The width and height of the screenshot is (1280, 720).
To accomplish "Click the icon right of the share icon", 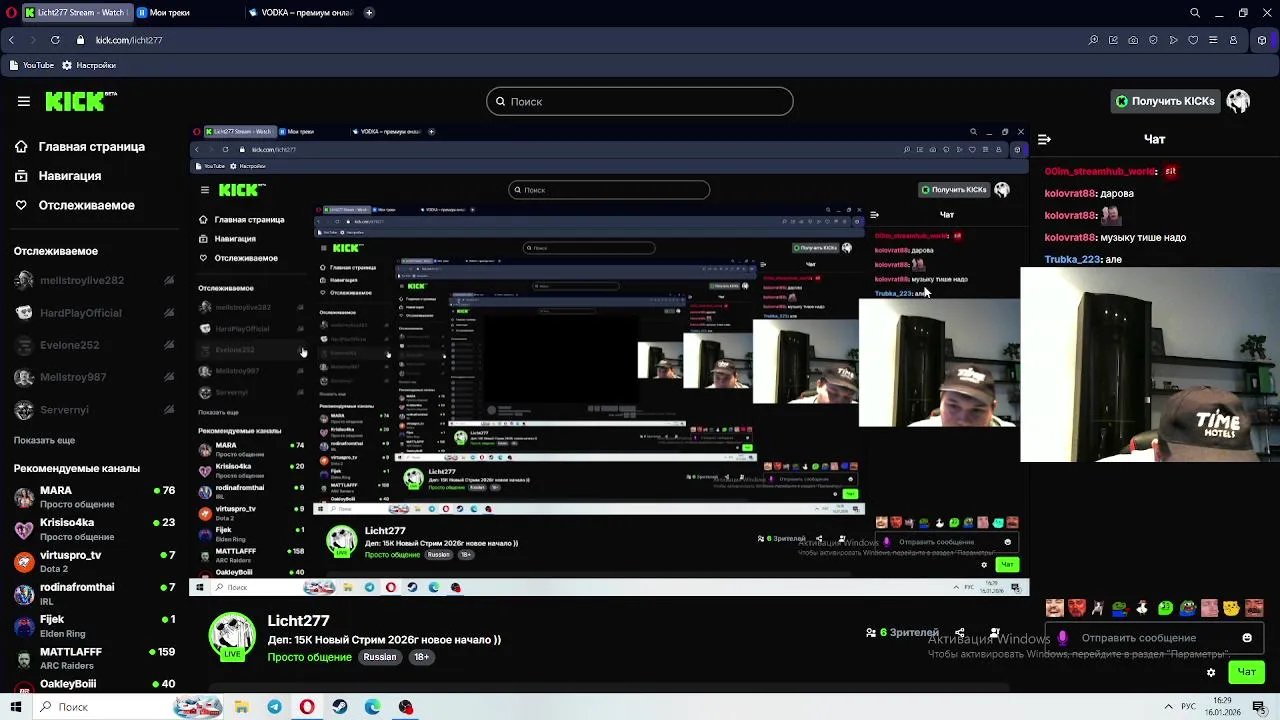I will (x=995, y=633).
